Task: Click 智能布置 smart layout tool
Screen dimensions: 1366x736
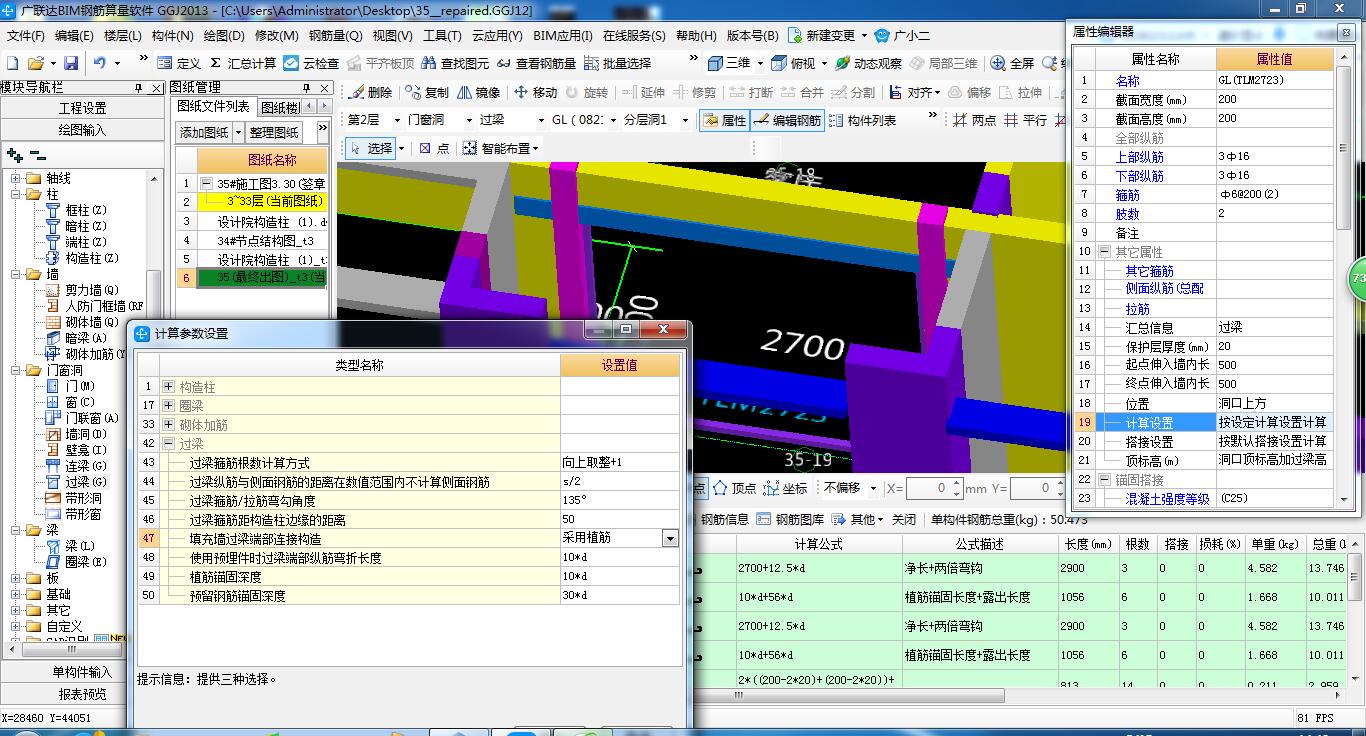Action: pos(498,148)
